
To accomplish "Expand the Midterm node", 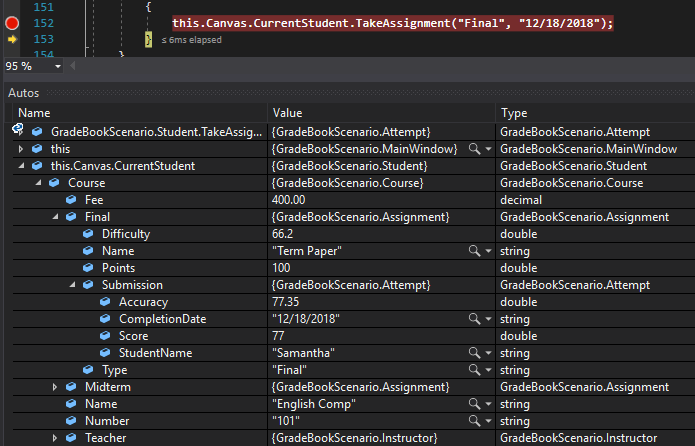I will coord(55,387).
